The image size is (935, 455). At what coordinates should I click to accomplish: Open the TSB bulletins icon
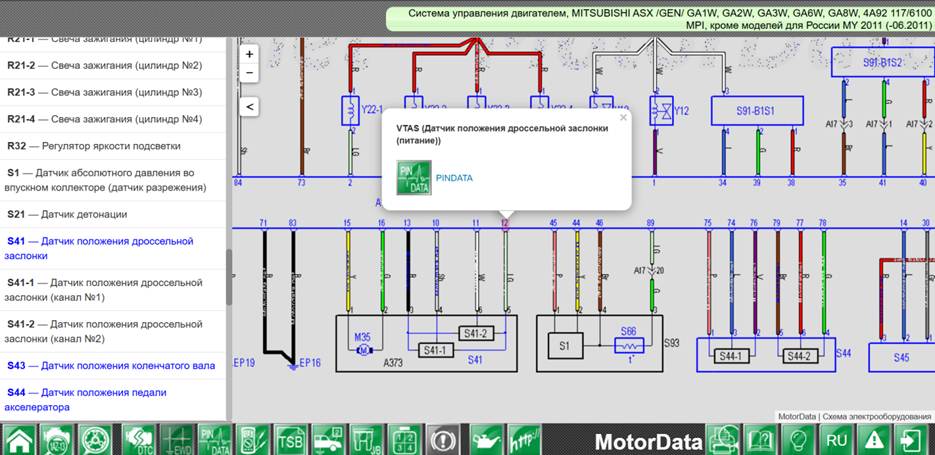tap(290, 441)
